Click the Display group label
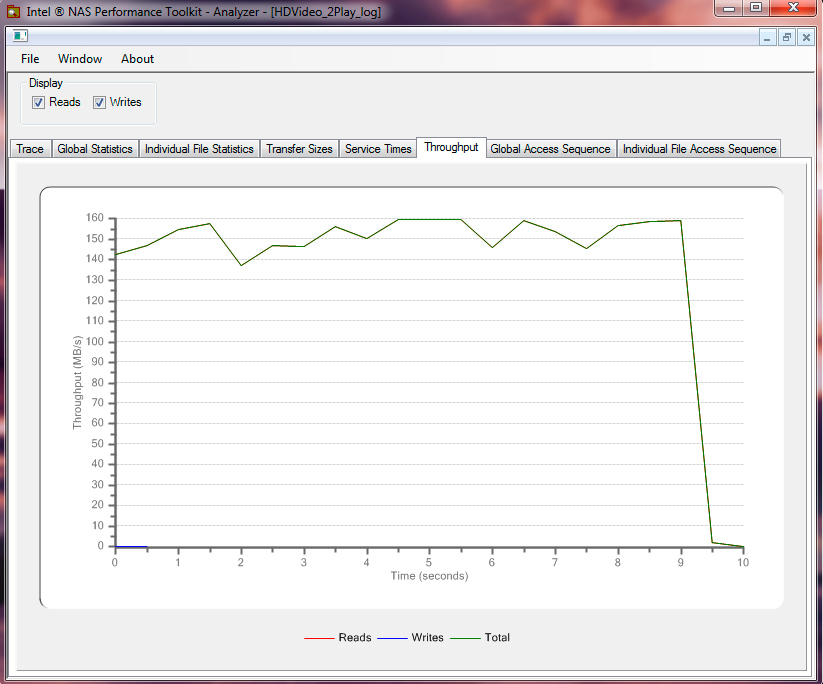823x684 pixels. tap(46, 83)
